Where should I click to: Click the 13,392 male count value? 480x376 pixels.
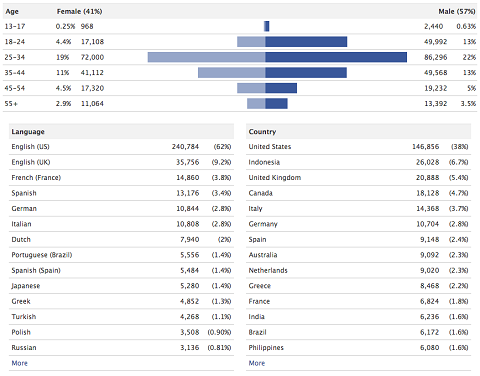click(436, 104)
